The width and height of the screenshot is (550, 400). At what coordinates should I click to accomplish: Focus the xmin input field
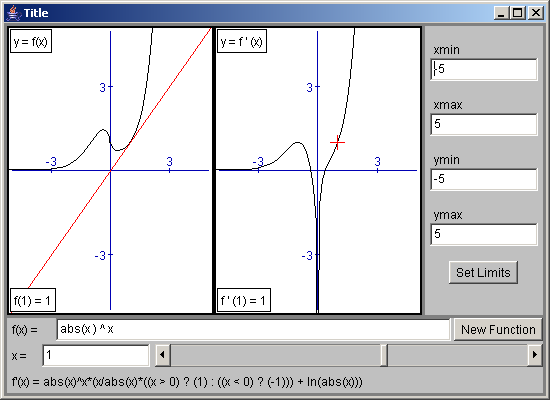[484, 69]
